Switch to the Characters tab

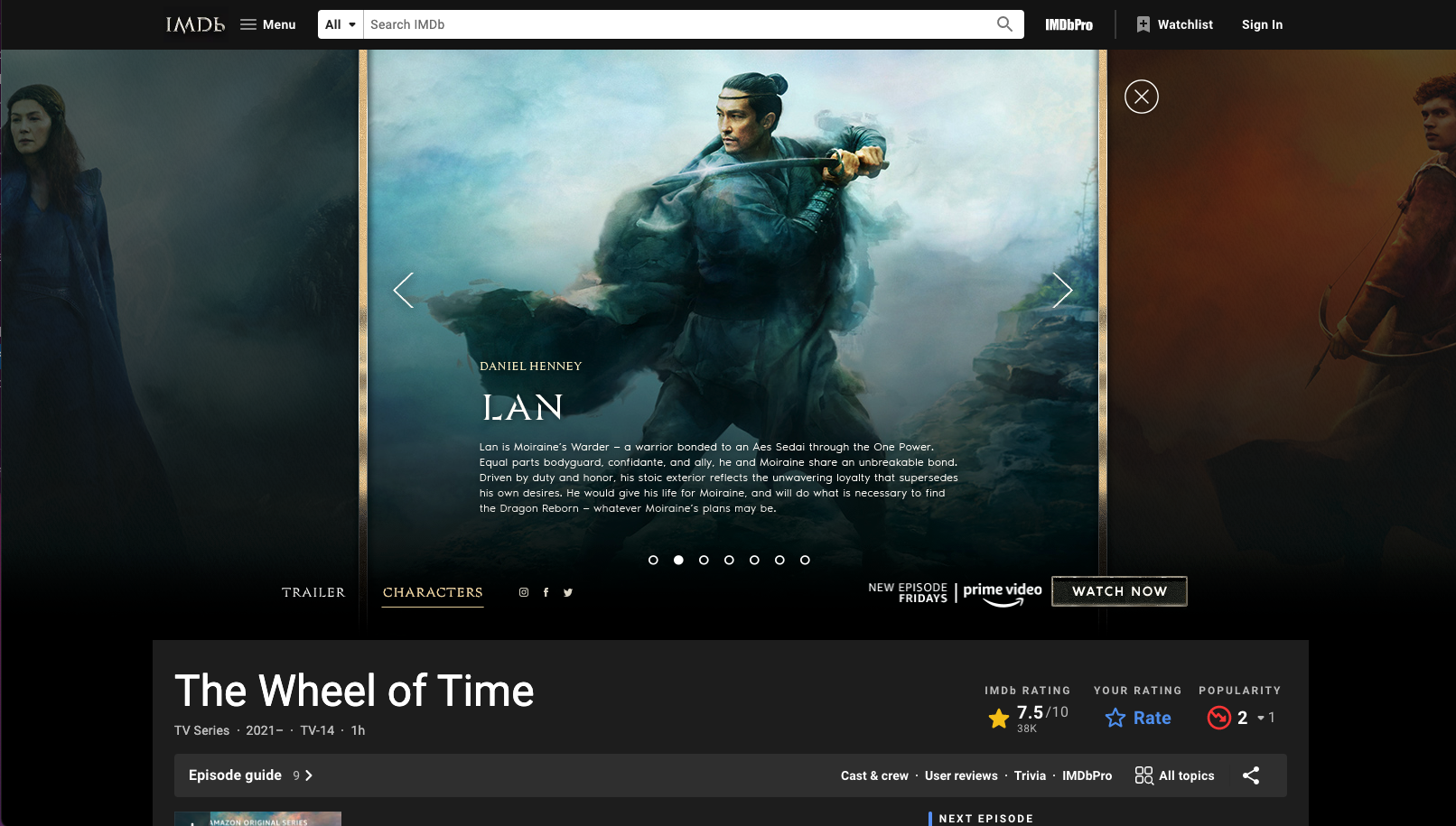[x=433, y=592]
